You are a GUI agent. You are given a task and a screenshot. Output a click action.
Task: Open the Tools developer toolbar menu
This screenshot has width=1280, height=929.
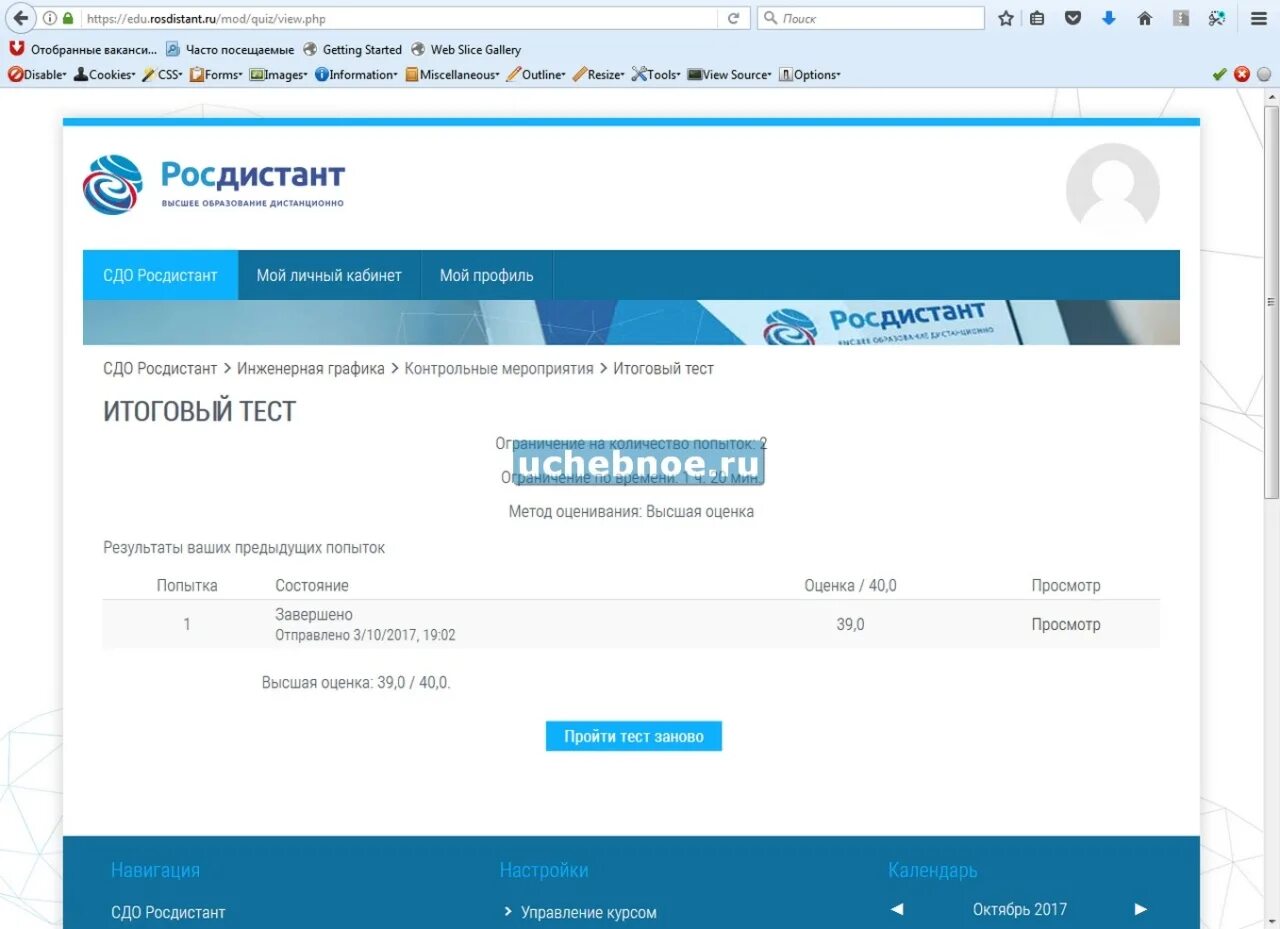[x=656, y=74]
